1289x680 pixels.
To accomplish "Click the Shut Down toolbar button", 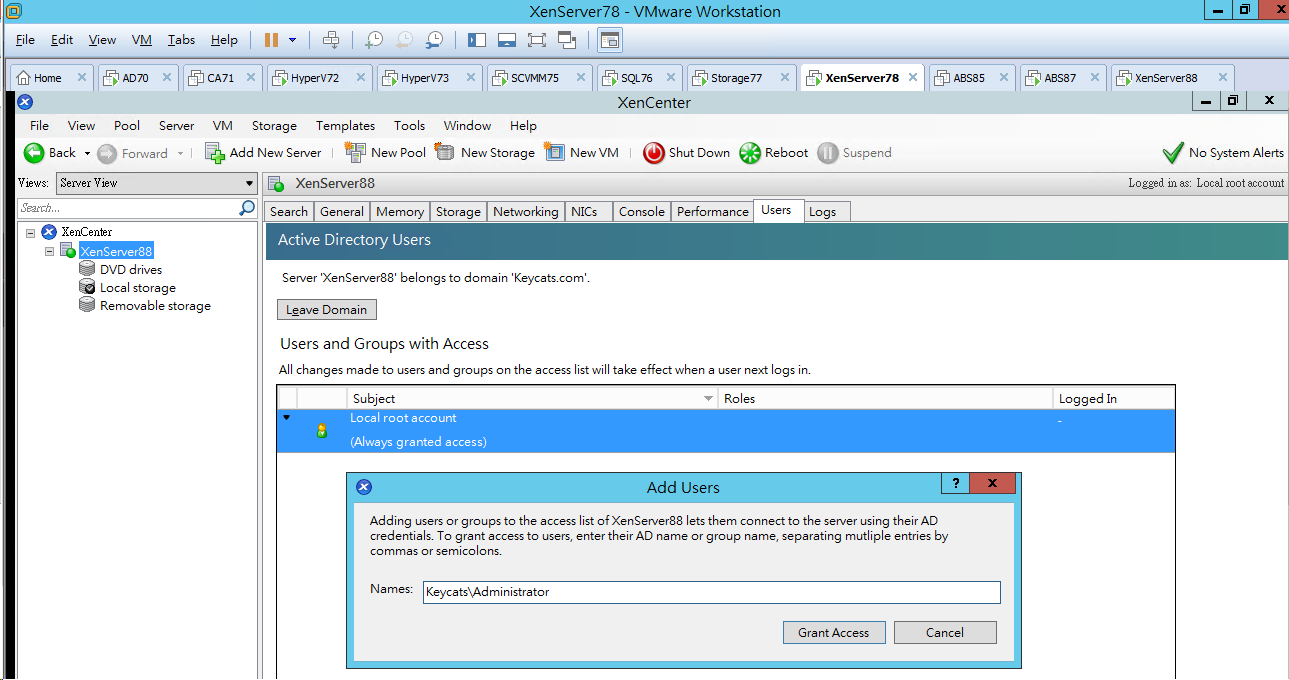I will pyautogui.click(x=687, y=153).
